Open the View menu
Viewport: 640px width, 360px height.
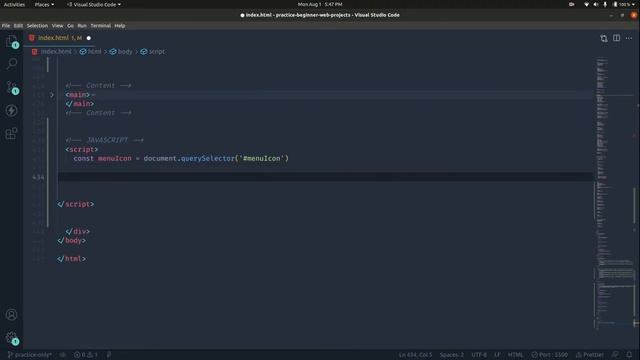[57, 26]
